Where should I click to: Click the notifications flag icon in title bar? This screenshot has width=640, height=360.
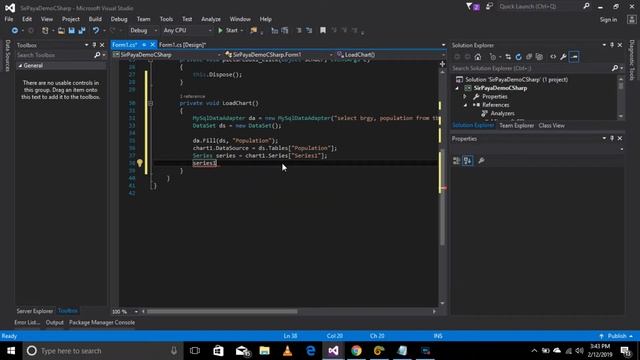click(x=473, y=7)
